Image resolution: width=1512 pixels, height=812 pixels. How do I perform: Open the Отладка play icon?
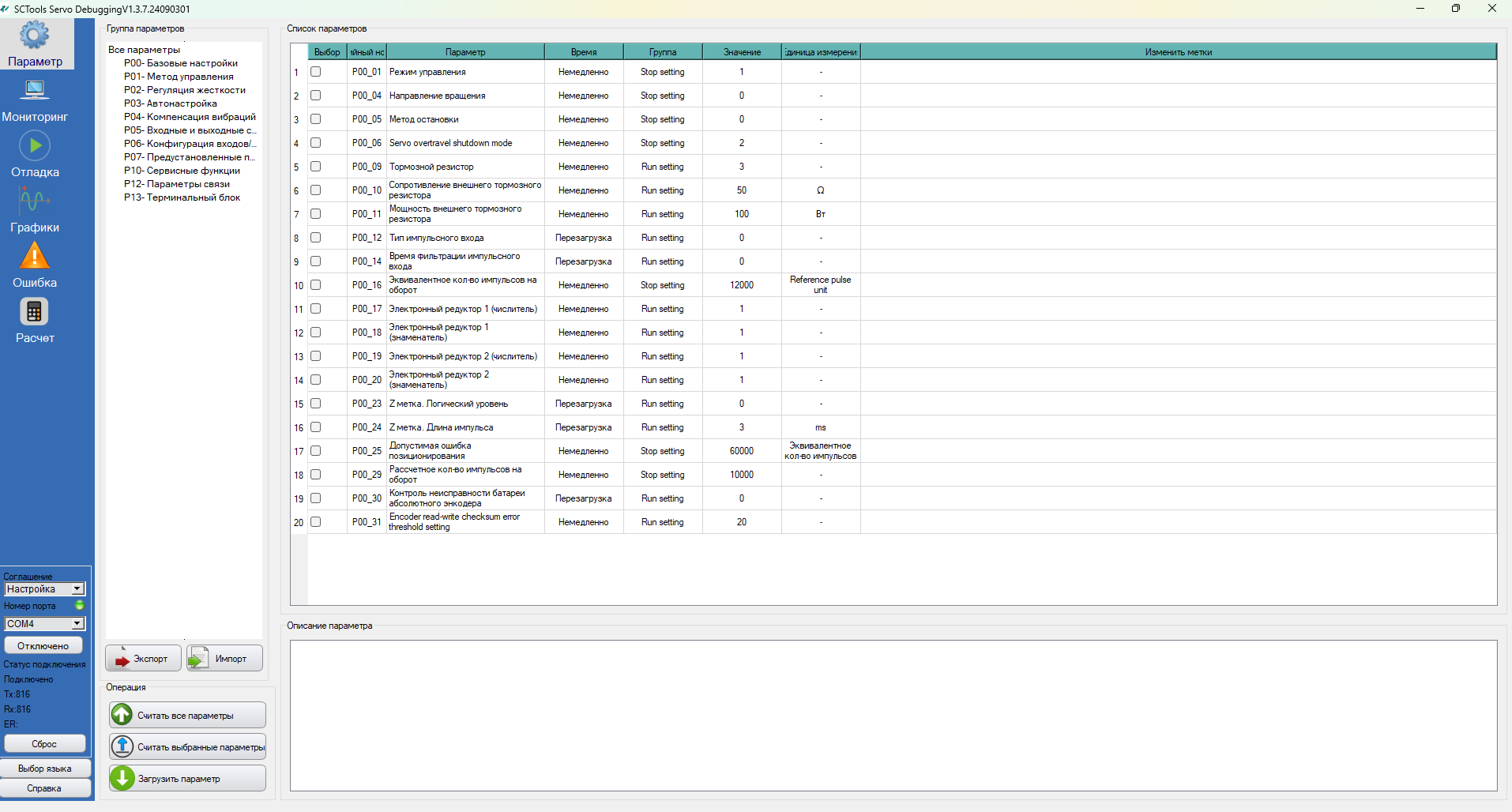(x=35, y=145)
